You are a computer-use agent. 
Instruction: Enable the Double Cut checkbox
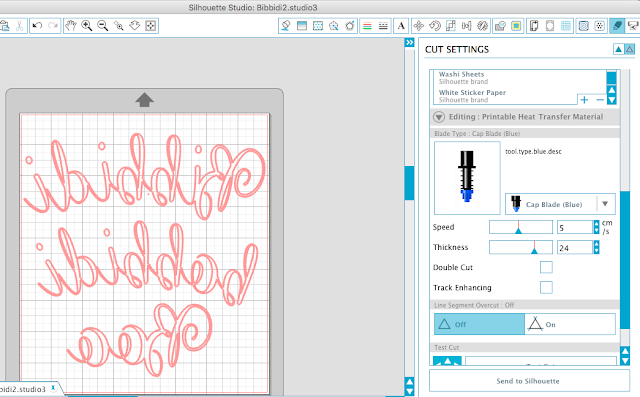pyautogui.click(x=546, y=267)
